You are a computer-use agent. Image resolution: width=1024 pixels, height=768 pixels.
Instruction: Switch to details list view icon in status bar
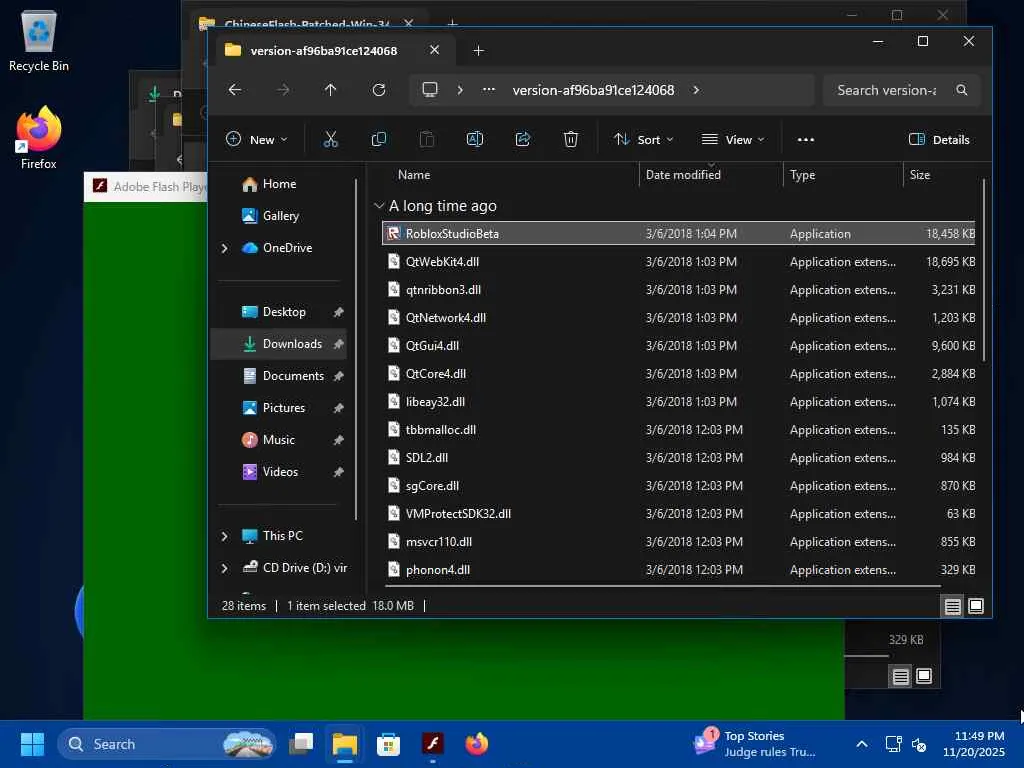[953, 606]
